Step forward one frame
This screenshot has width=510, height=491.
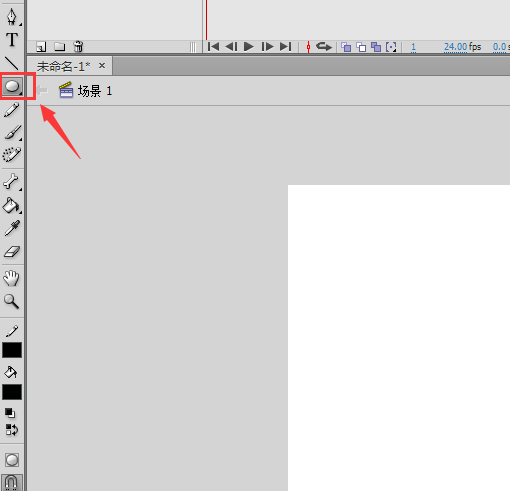tap(267, 47)
